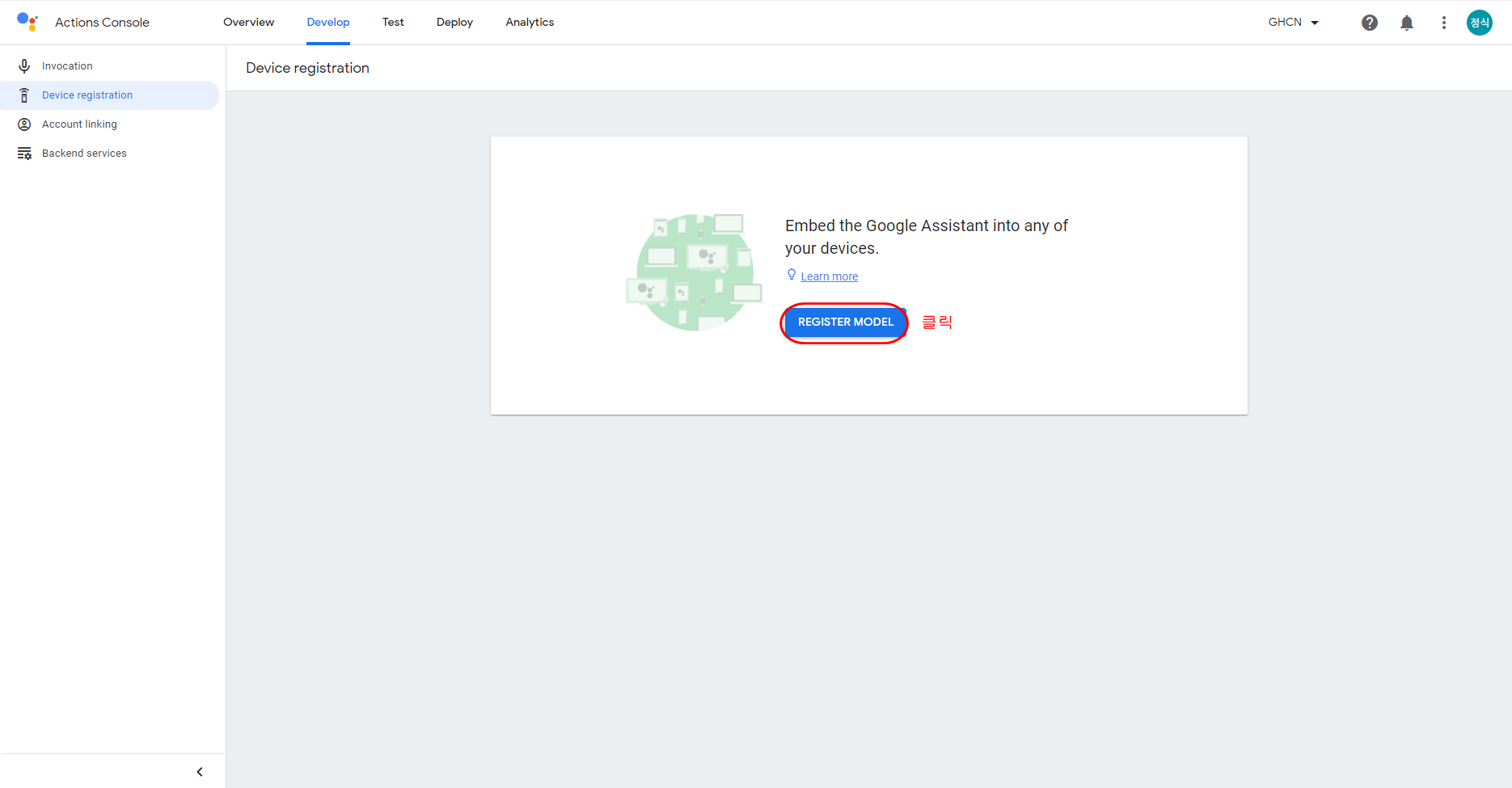Screen dimensions: 1512x788
Task: Click the Embed the Google Assistant text
Action: tap(927, 237)
